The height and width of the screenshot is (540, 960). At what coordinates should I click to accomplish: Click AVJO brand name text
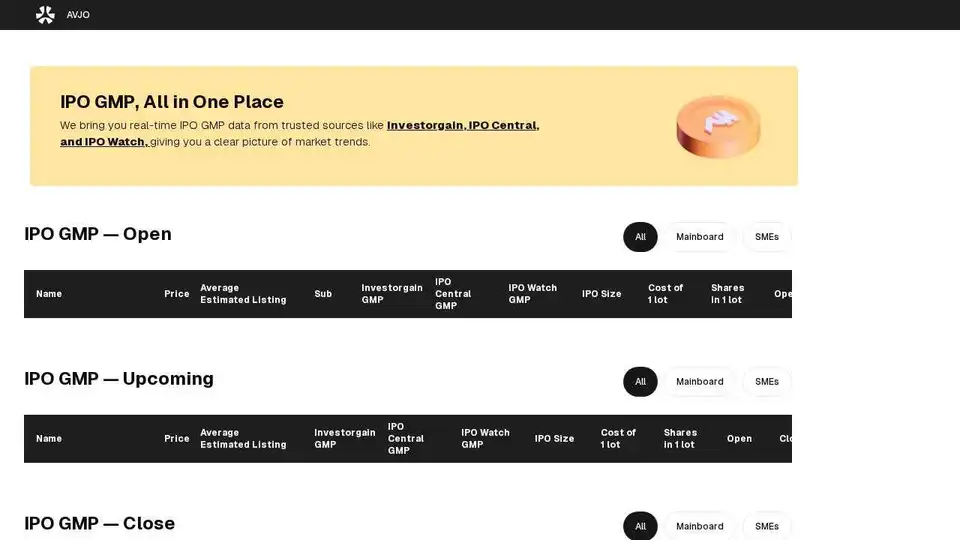pyautogui.click(x=78, y=15)
